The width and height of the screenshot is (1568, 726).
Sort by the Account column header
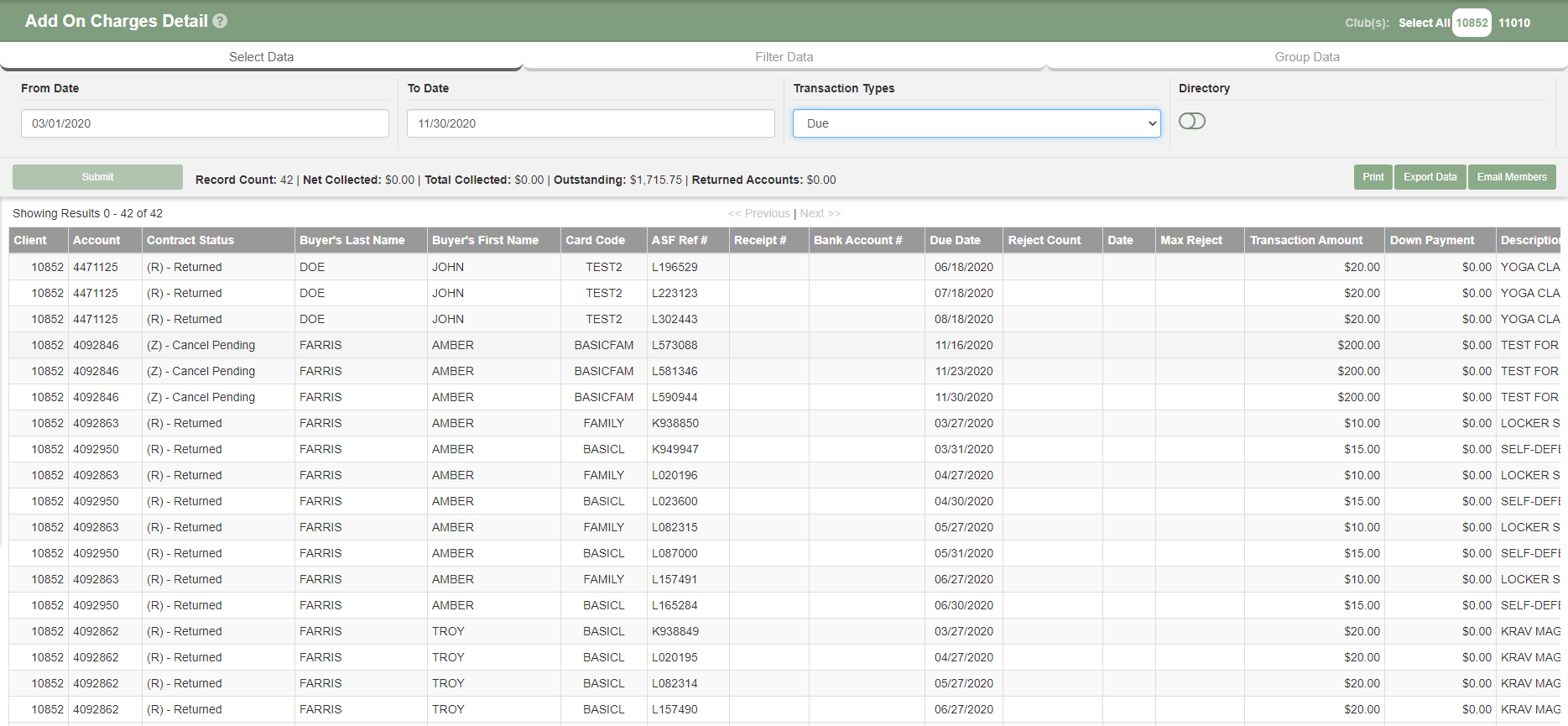[105, 240]
